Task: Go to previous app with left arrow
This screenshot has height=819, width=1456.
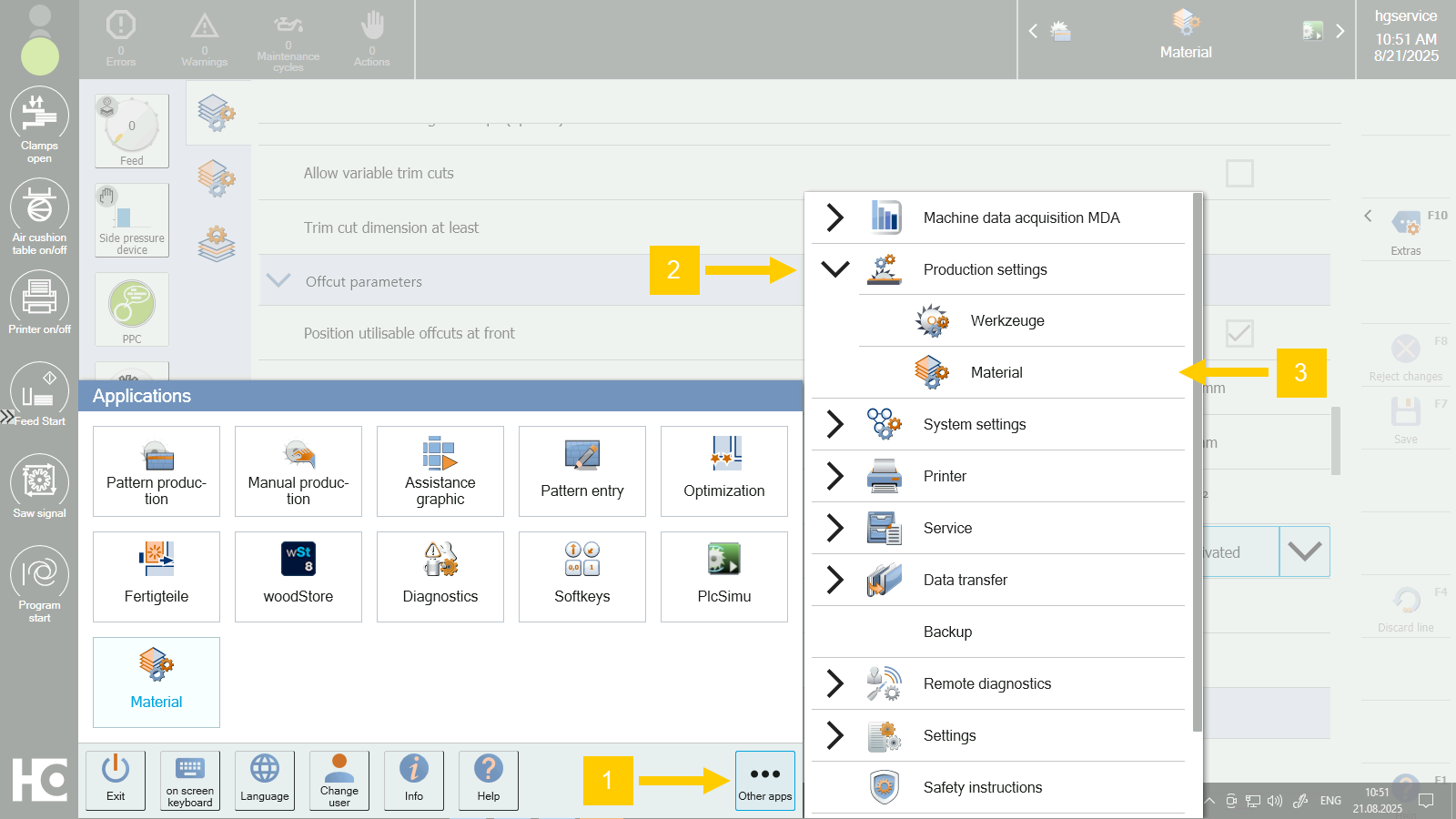Action: 1033,31
